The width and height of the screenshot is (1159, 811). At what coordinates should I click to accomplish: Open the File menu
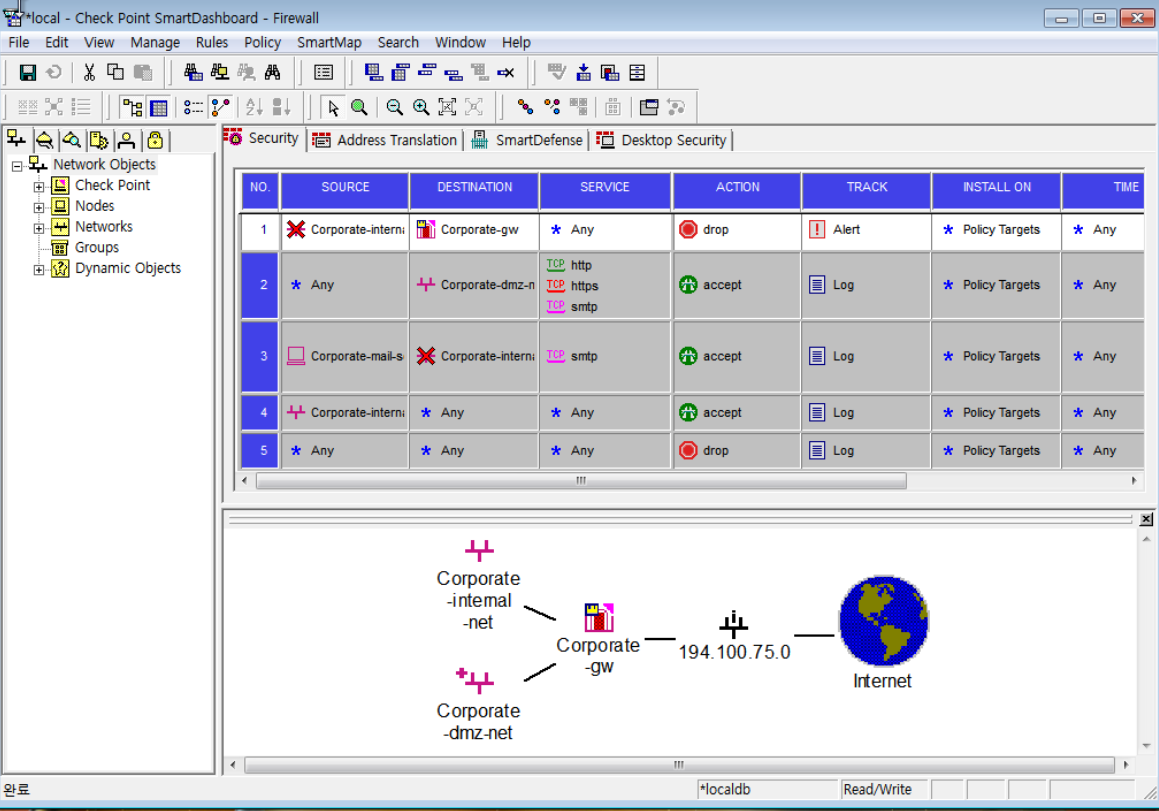coord(18,42)
